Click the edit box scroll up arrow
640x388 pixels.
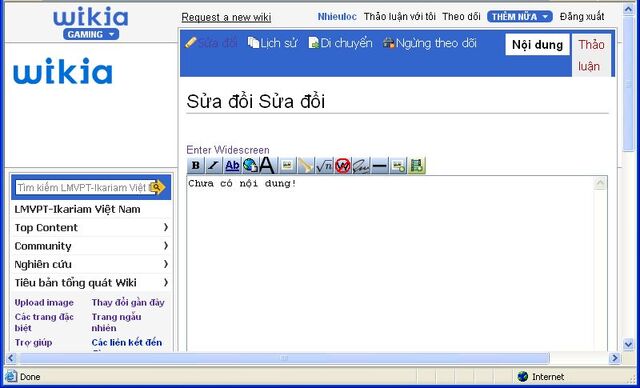click(x=600, y=184)
